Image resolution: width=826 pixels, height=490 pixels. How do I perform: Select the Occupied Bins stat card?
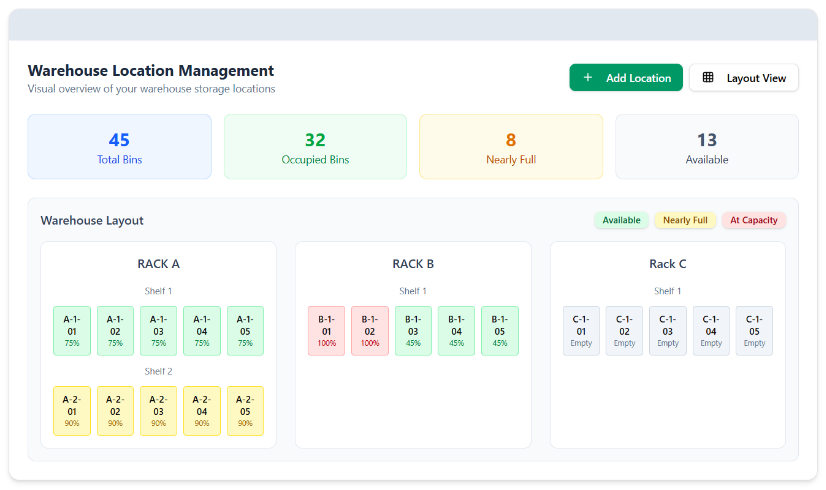tap(315, 147)
